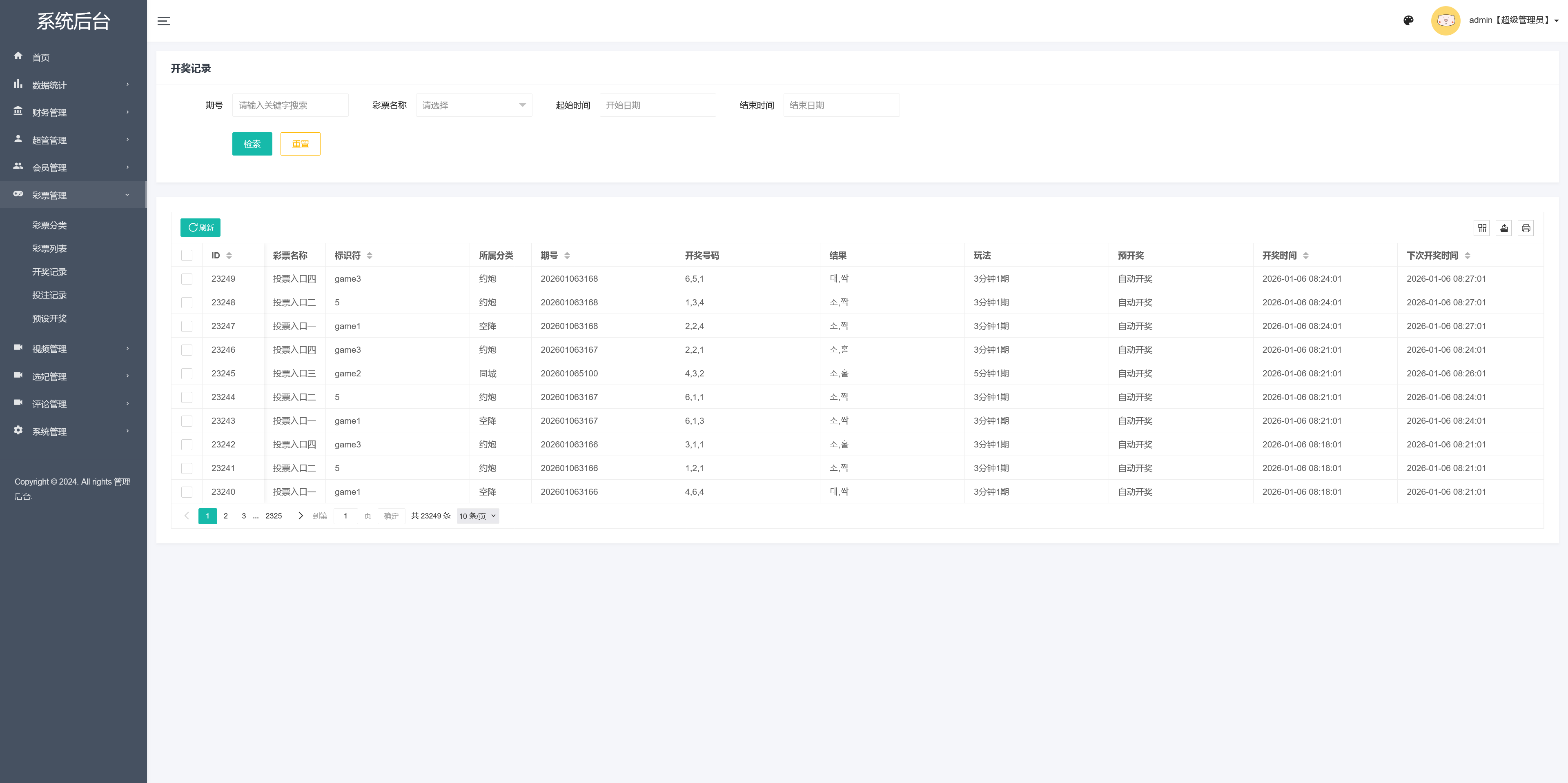Collapse the 彩票管理 sidebar menu
1568x783 pixels.
(x=73, y=195)
